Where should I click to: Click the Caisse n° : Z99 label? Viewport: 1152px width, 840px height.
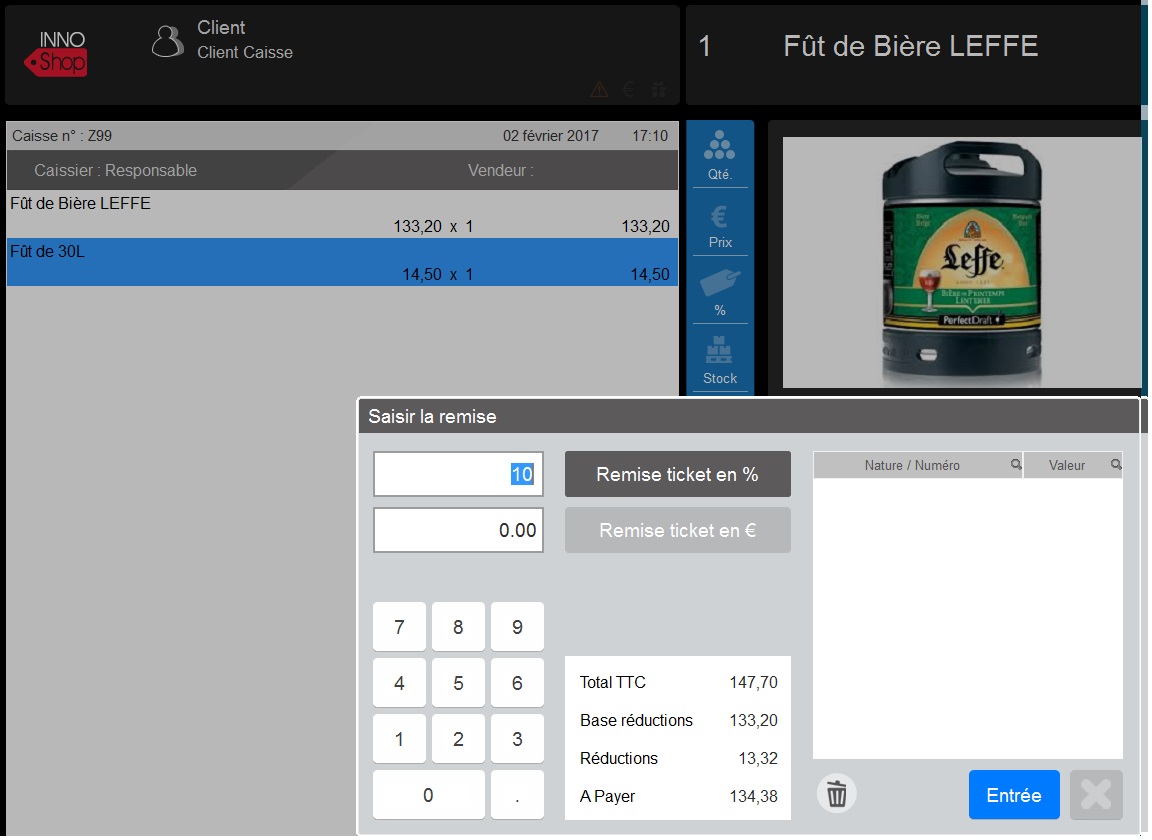tap(62, 136)
